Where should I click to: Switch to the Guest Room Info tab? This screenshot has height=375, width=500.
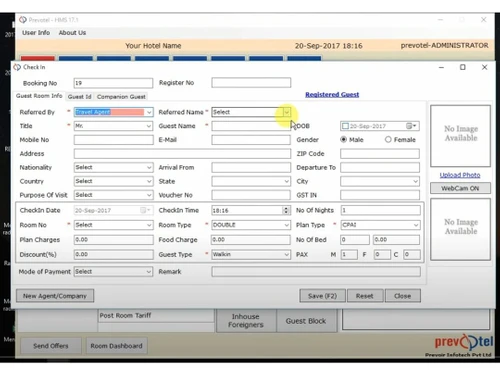39,96
